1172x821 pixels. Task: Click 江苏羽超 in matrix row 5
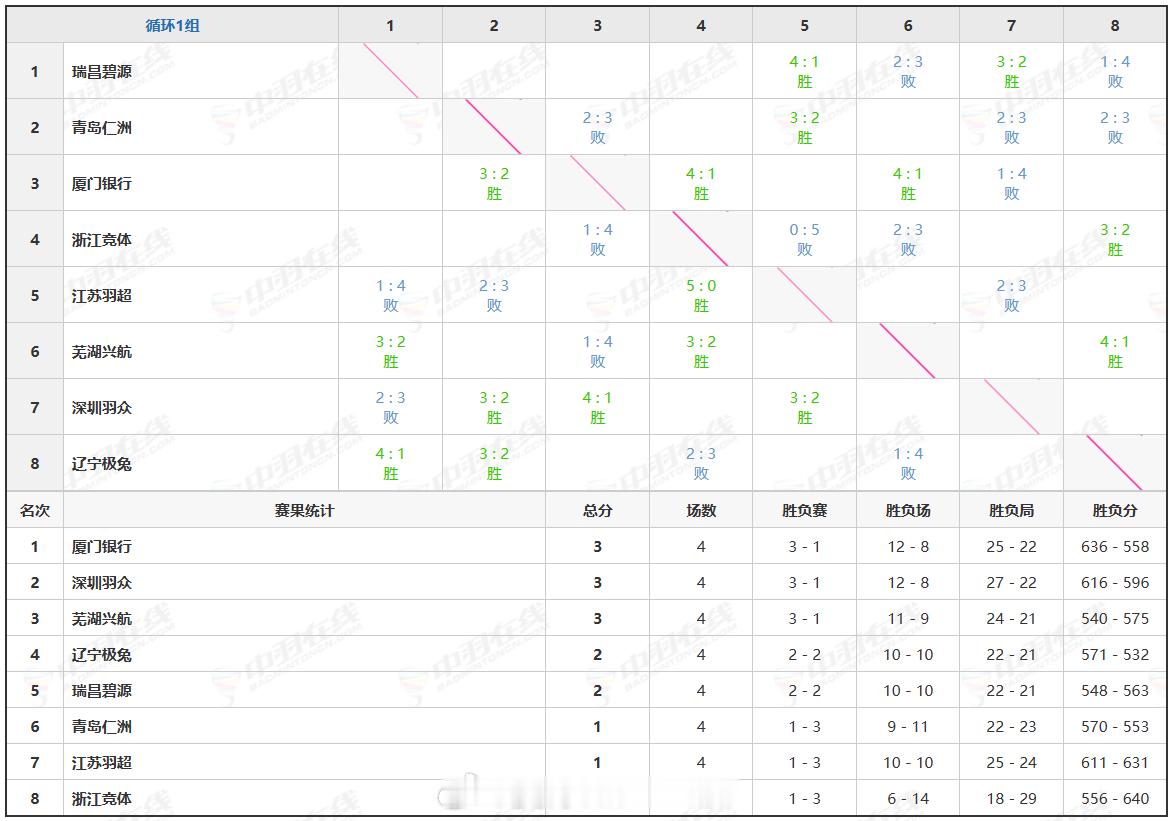(102, 296)
